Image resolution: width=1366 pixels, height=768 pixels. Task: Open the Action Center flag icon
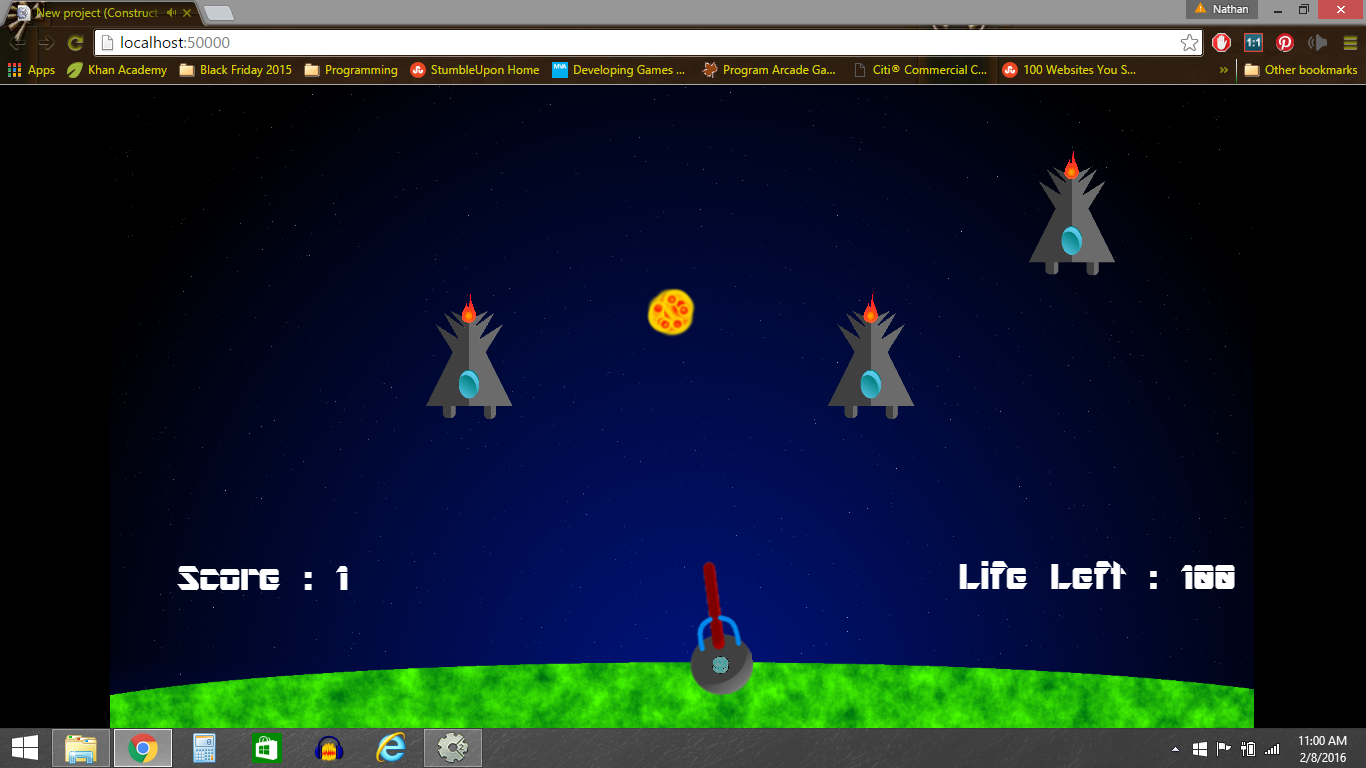pyautogui.click(x=1224, y=748)
